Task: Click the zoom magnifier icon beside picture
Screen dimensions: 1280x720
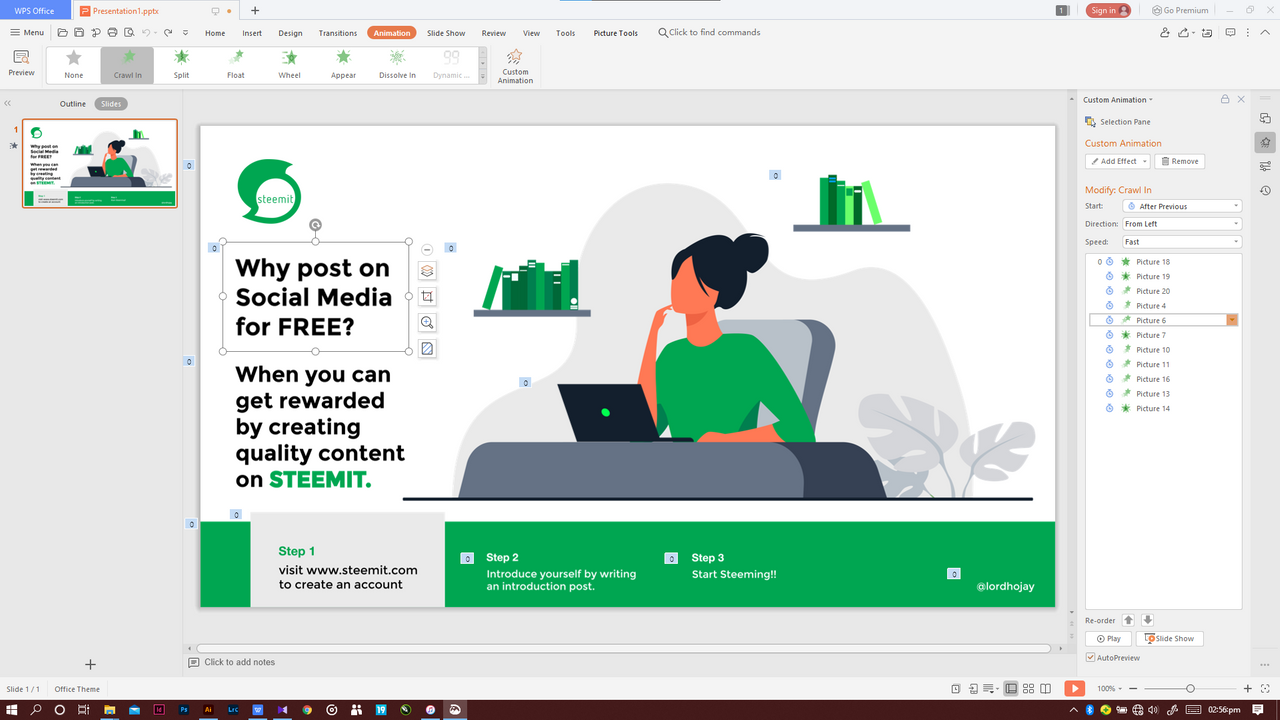Action: [x=427, y=323]
